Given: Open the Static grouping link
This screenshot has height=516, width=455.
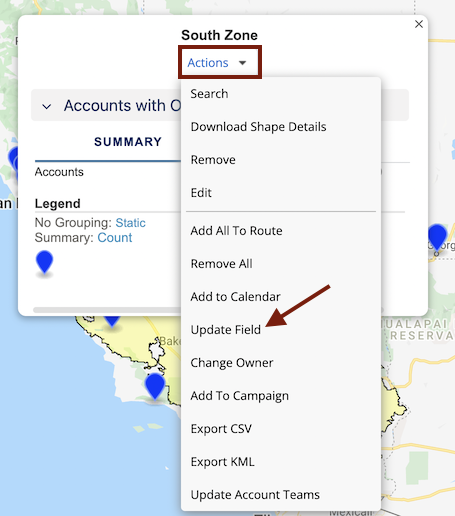Looking at the screenshot, I should click(130, 223).
